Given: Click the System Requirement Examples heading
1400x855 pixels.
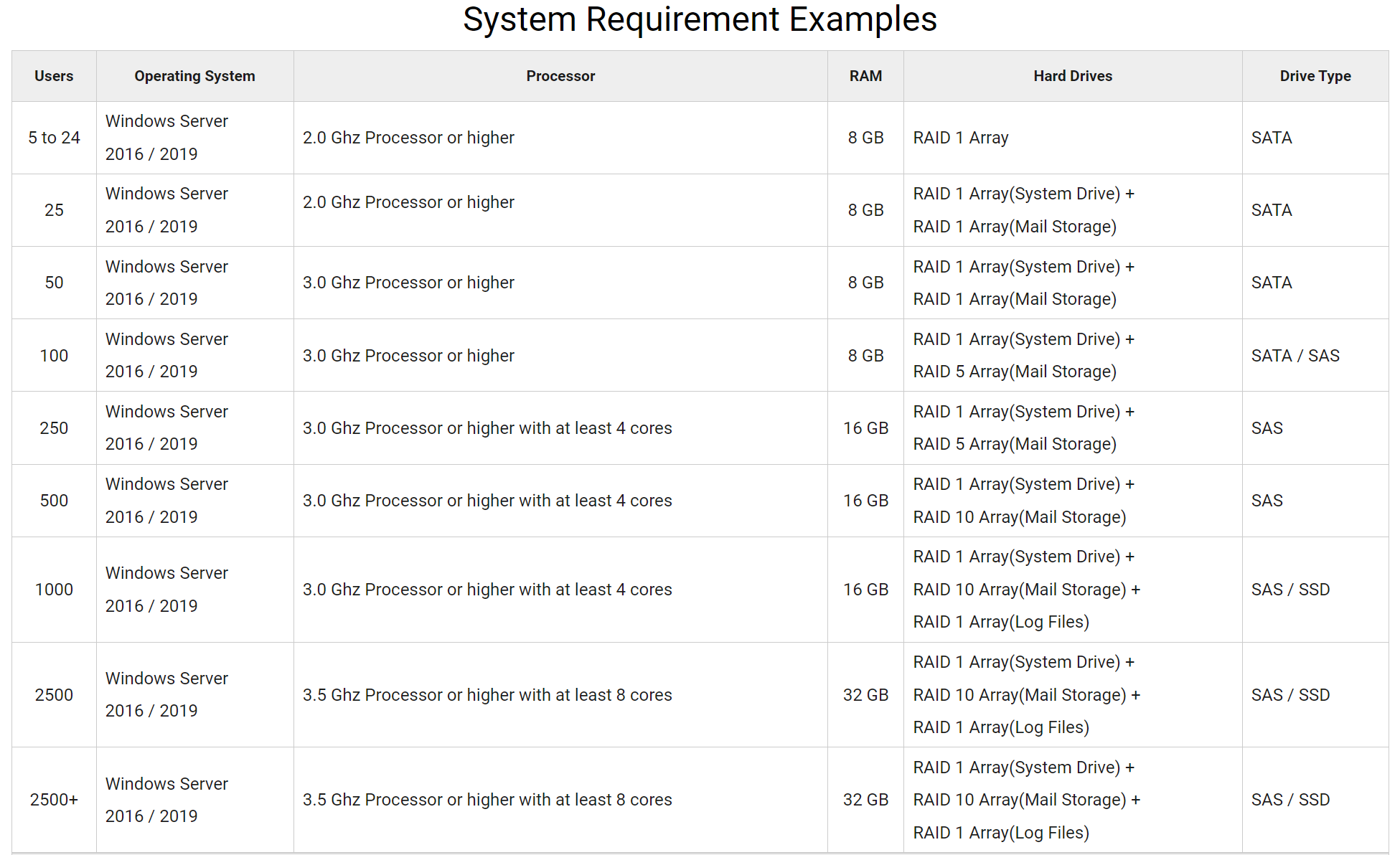Looking at the screenshot, I should 700,19.
